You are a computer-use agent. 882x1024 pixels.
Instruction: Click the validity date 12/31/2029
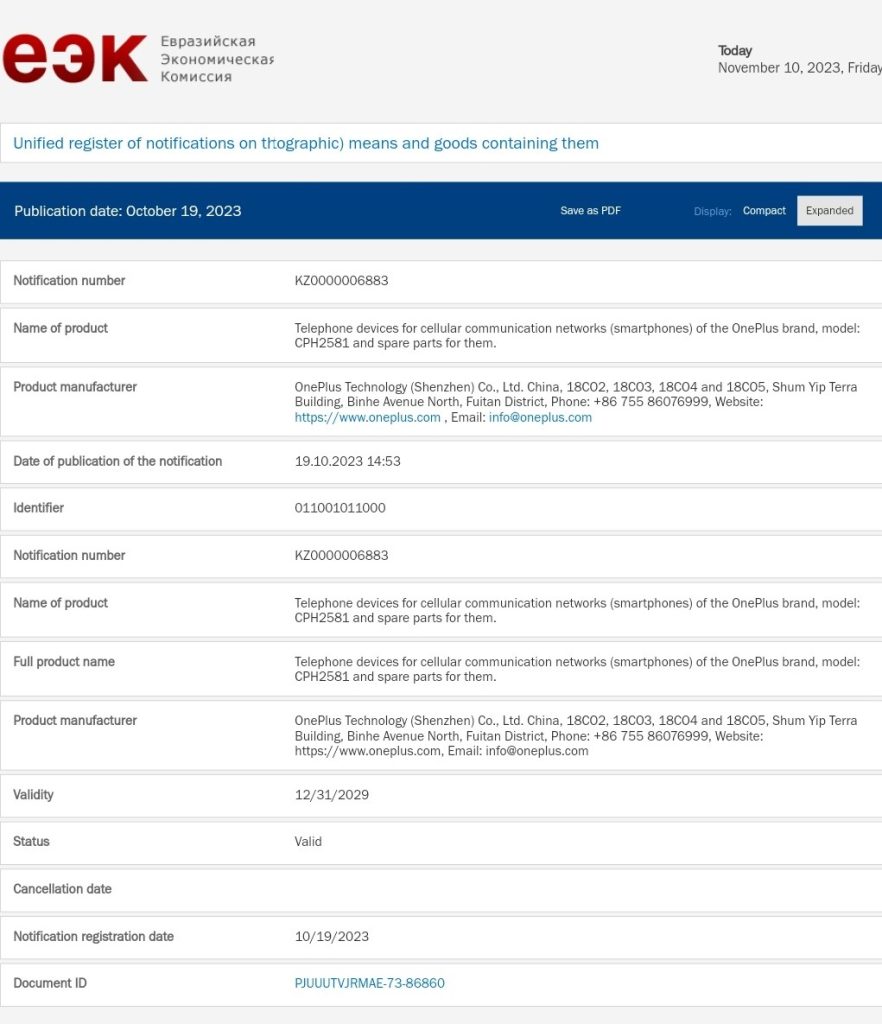click(x=332, y=795)
